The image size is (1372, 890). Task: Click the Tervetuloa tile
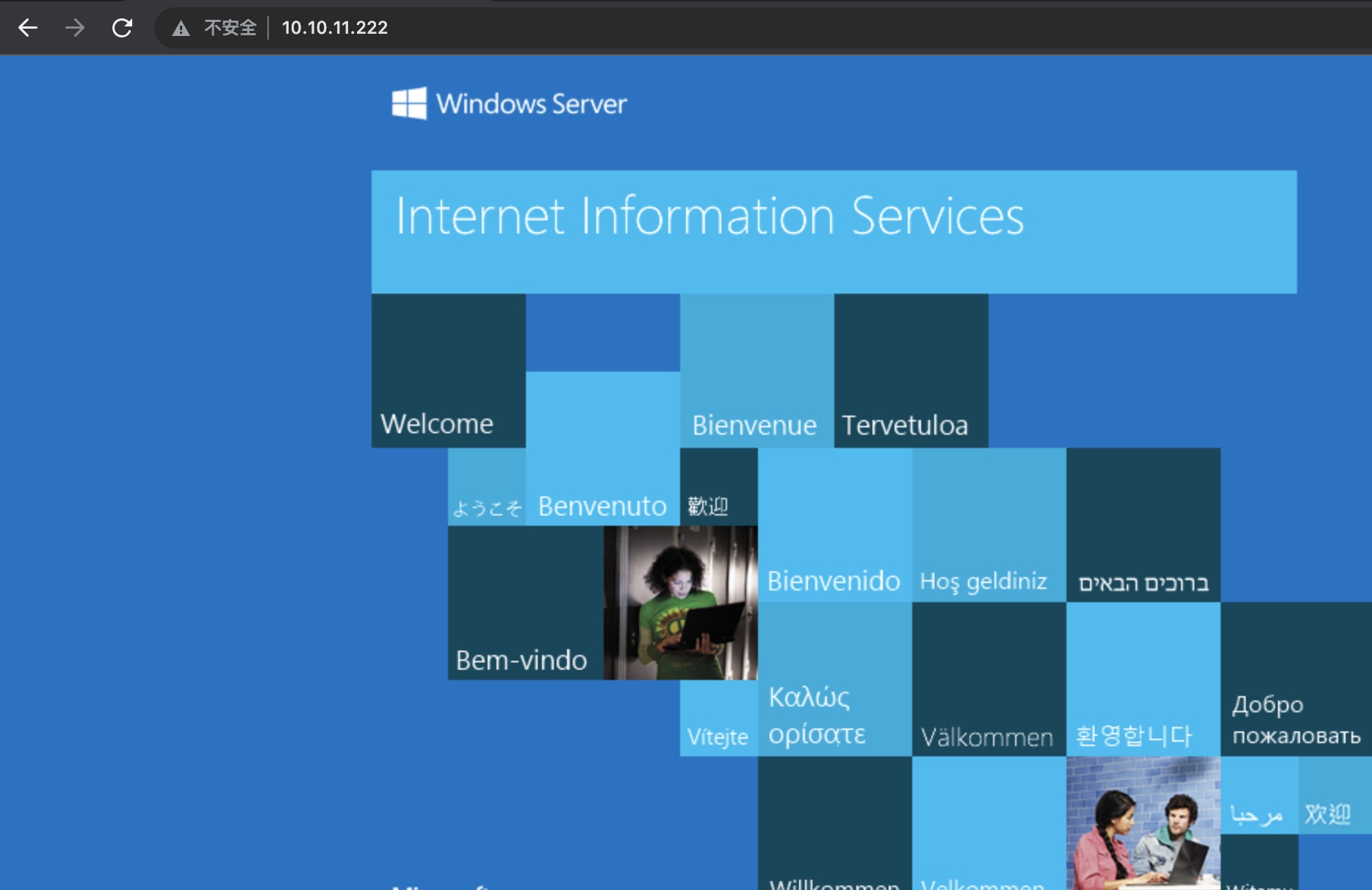tap(911, 371)
